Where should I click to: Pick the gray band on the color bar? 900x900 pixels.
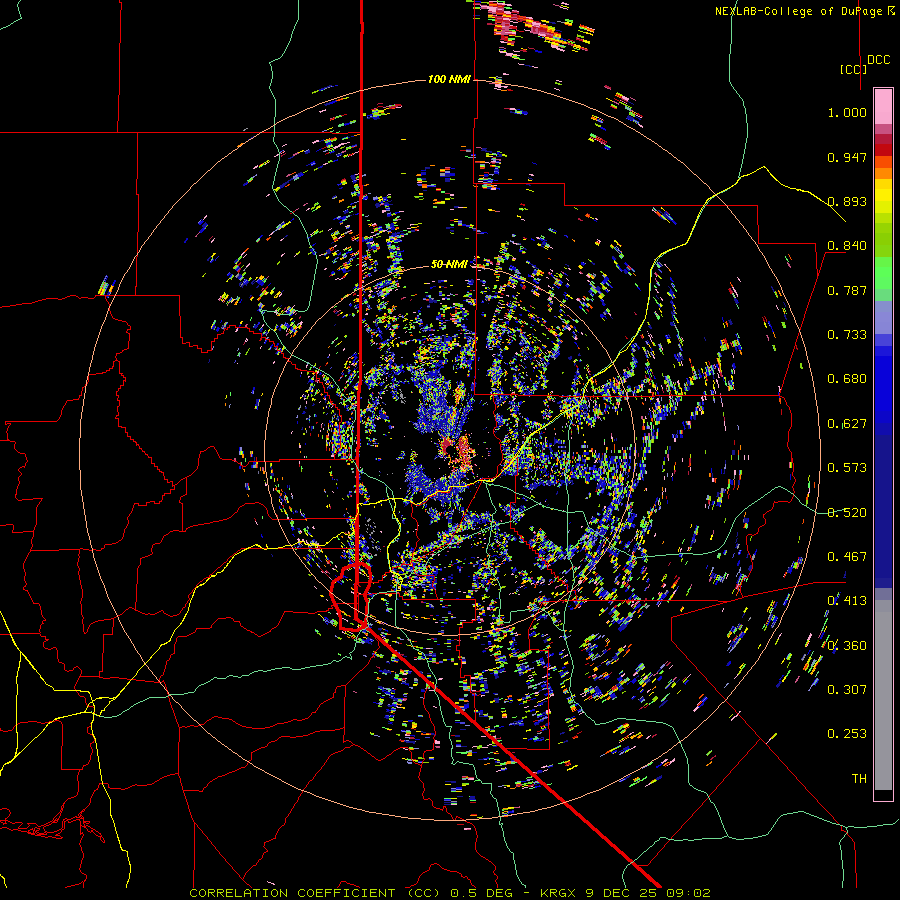pyautogui.click(x=883, y=695)
